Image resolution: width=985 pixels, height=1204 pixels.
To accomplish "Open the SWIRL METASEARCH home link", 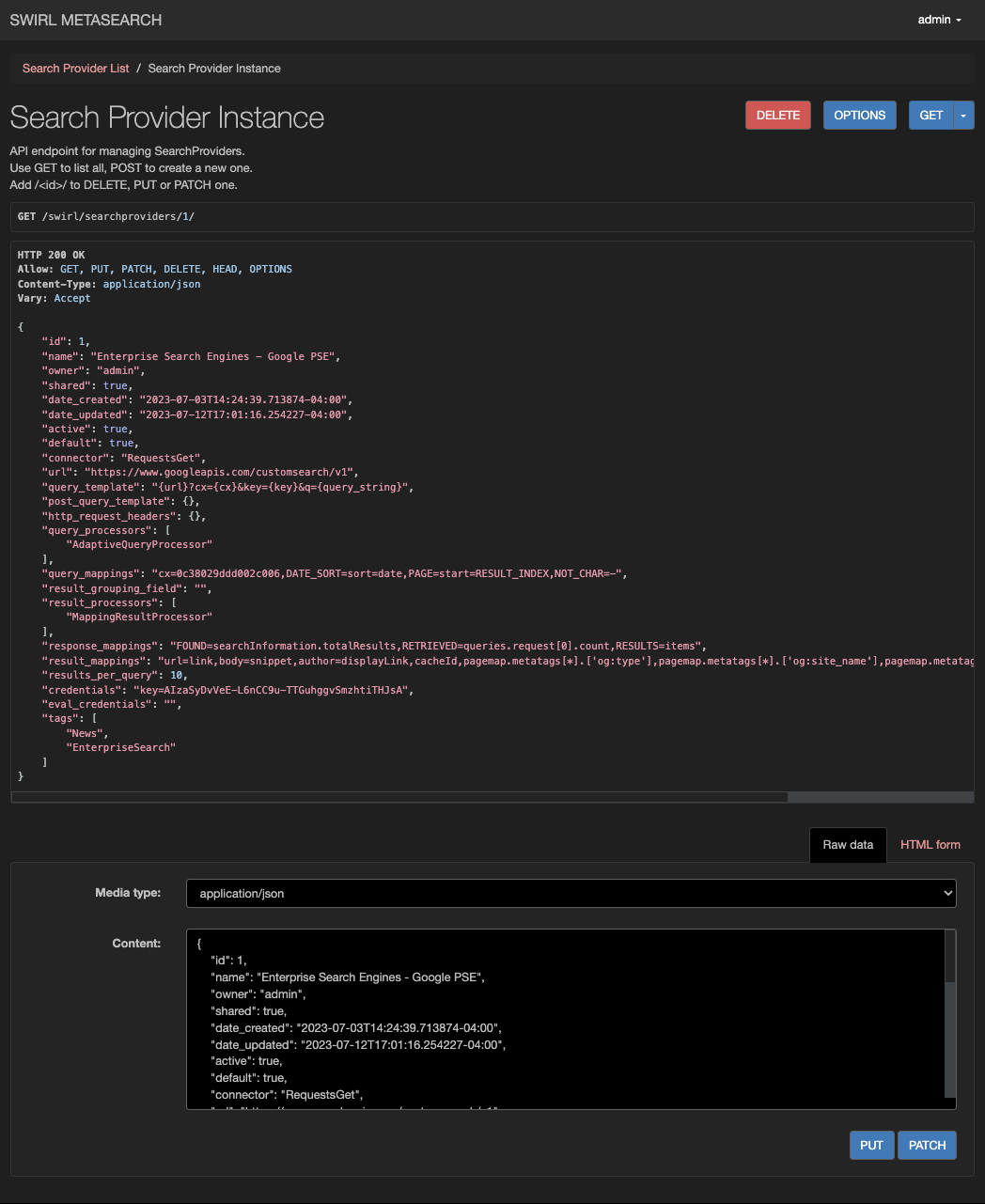I will coord(86,19).
